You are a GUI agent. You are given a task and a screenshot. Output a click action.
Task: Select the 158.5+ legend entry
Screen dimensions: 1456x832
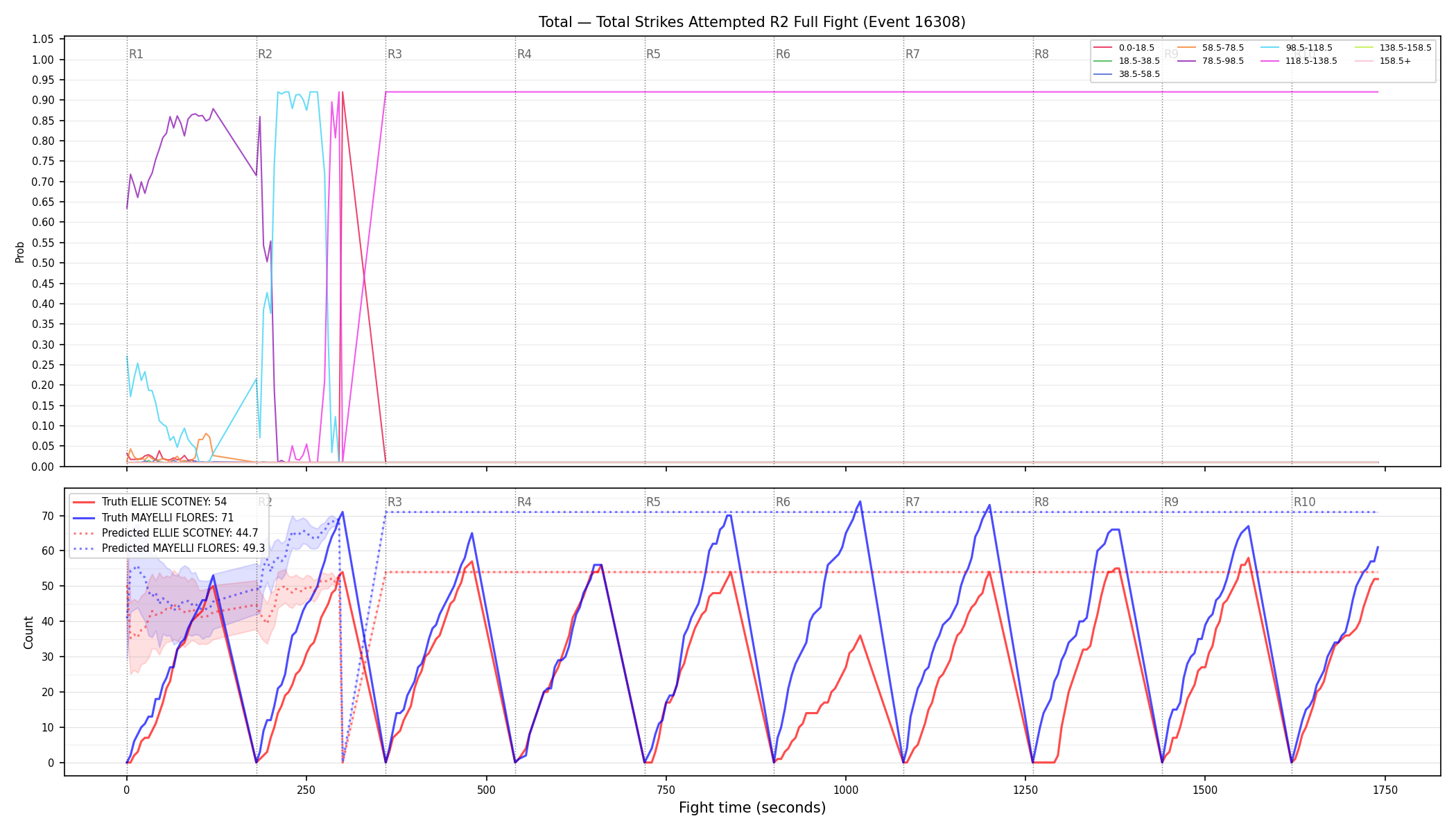click(1383, 61)
